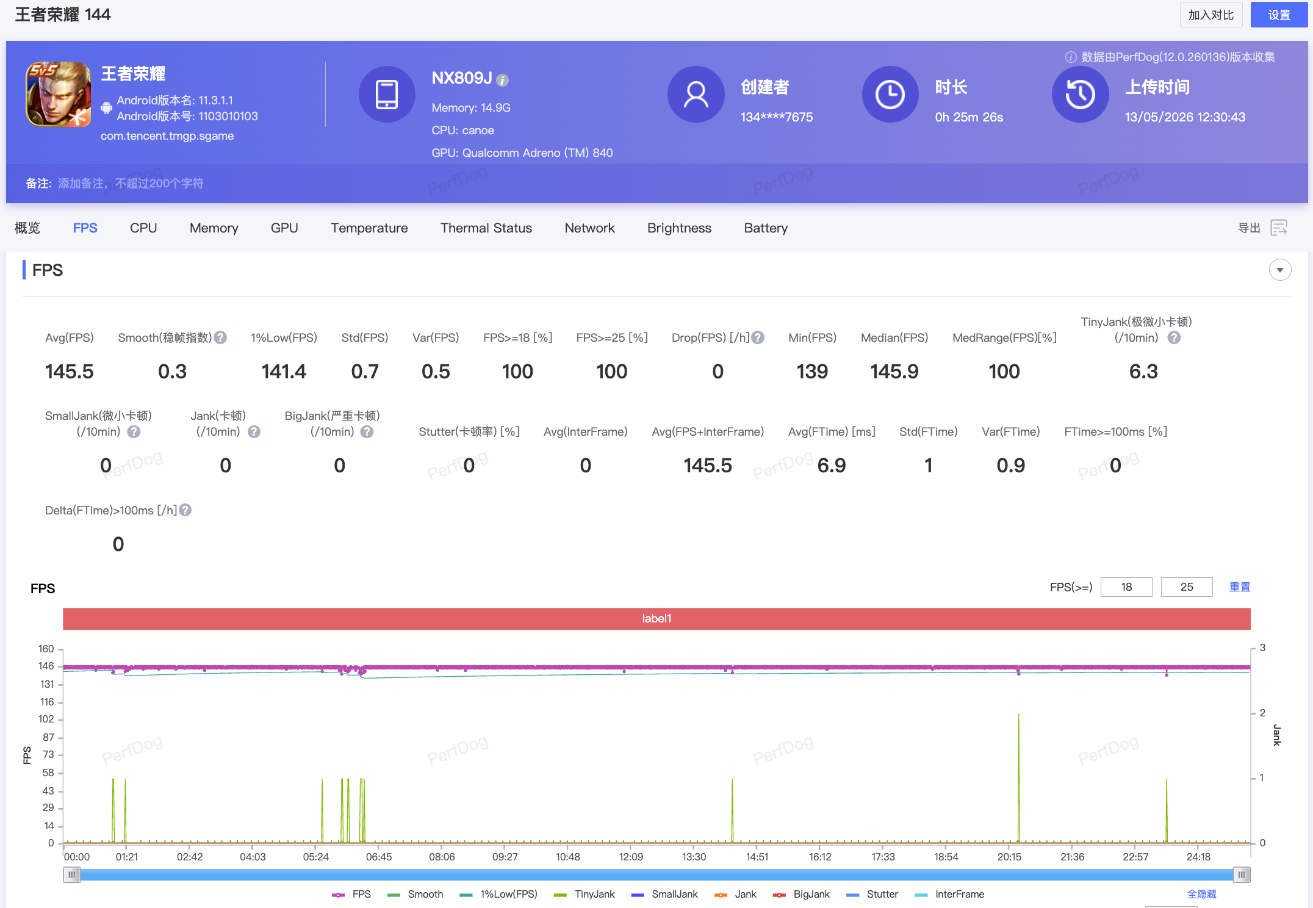Image resolution: width=1313 pixels, height=908 pixels.
Task: Switch to the 概览 tab
Action: [x=28, y=228]
